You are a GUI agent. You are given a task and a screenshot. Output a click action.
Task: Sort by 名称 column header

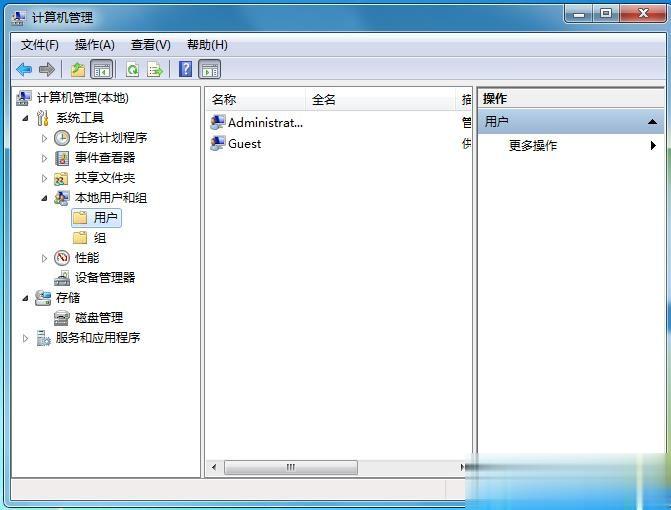coord(256,100)
